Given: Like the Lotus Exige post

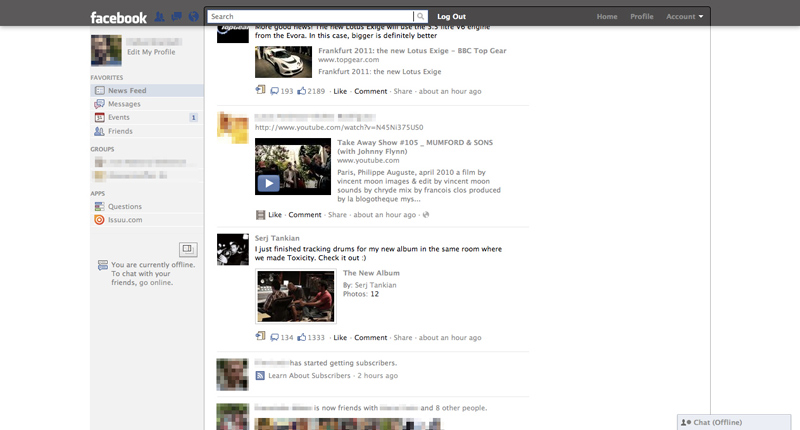Looking at the screenshot, I should (340, 91).
